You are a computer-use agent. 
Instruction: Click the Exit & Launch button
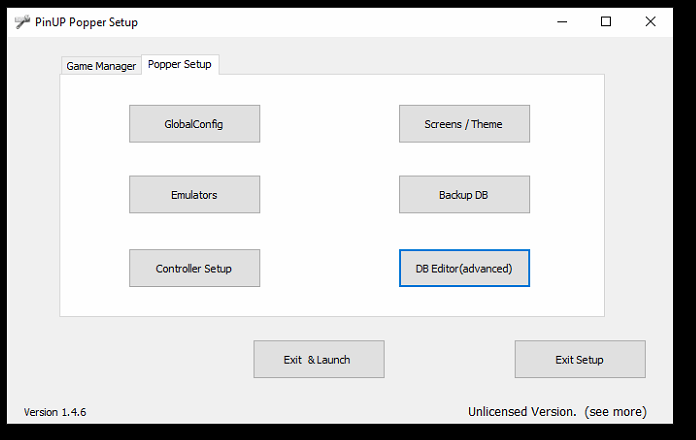pyautogui.click(x=319, y=359)
